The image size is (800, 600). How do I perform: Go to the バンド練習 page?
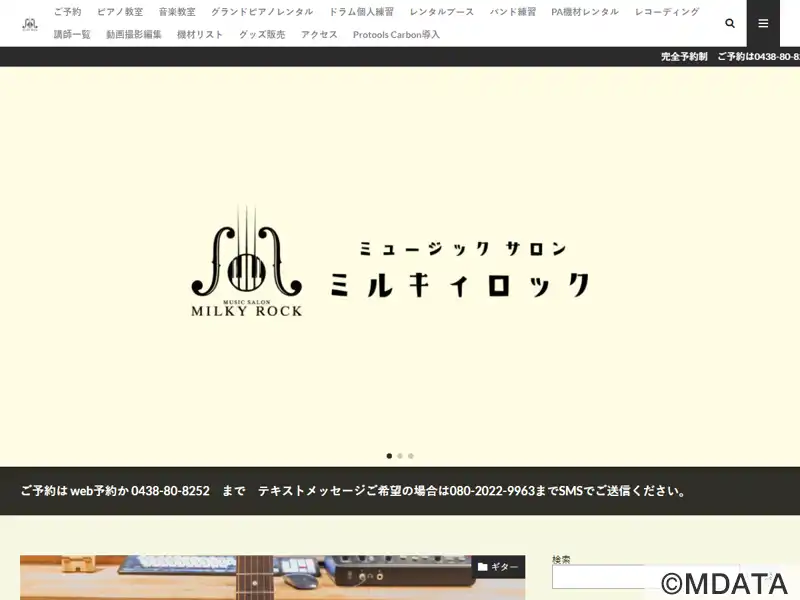coord(513,12)
